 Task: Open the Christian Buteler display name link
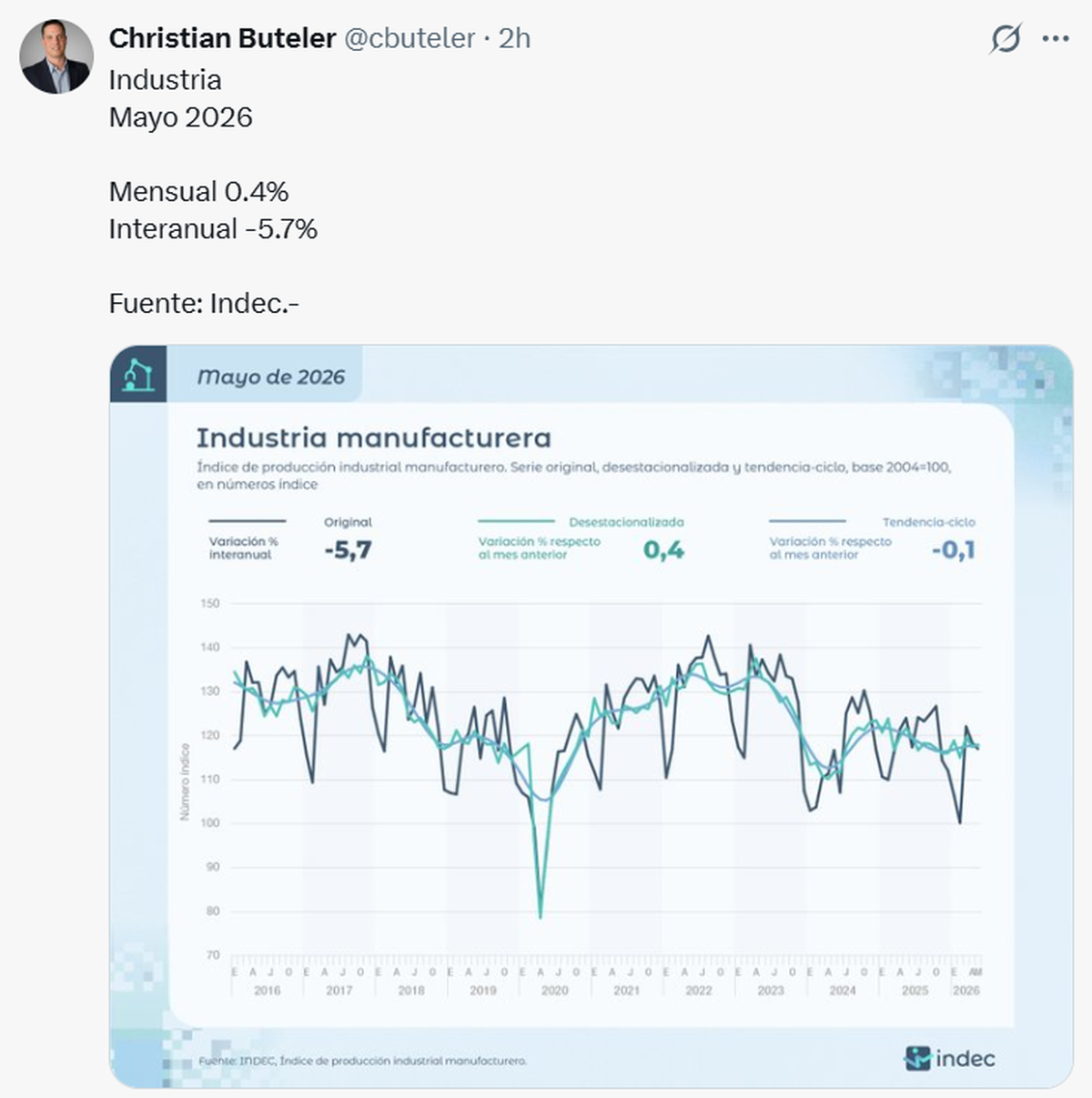pyautogui.click(x=222, y=38)
